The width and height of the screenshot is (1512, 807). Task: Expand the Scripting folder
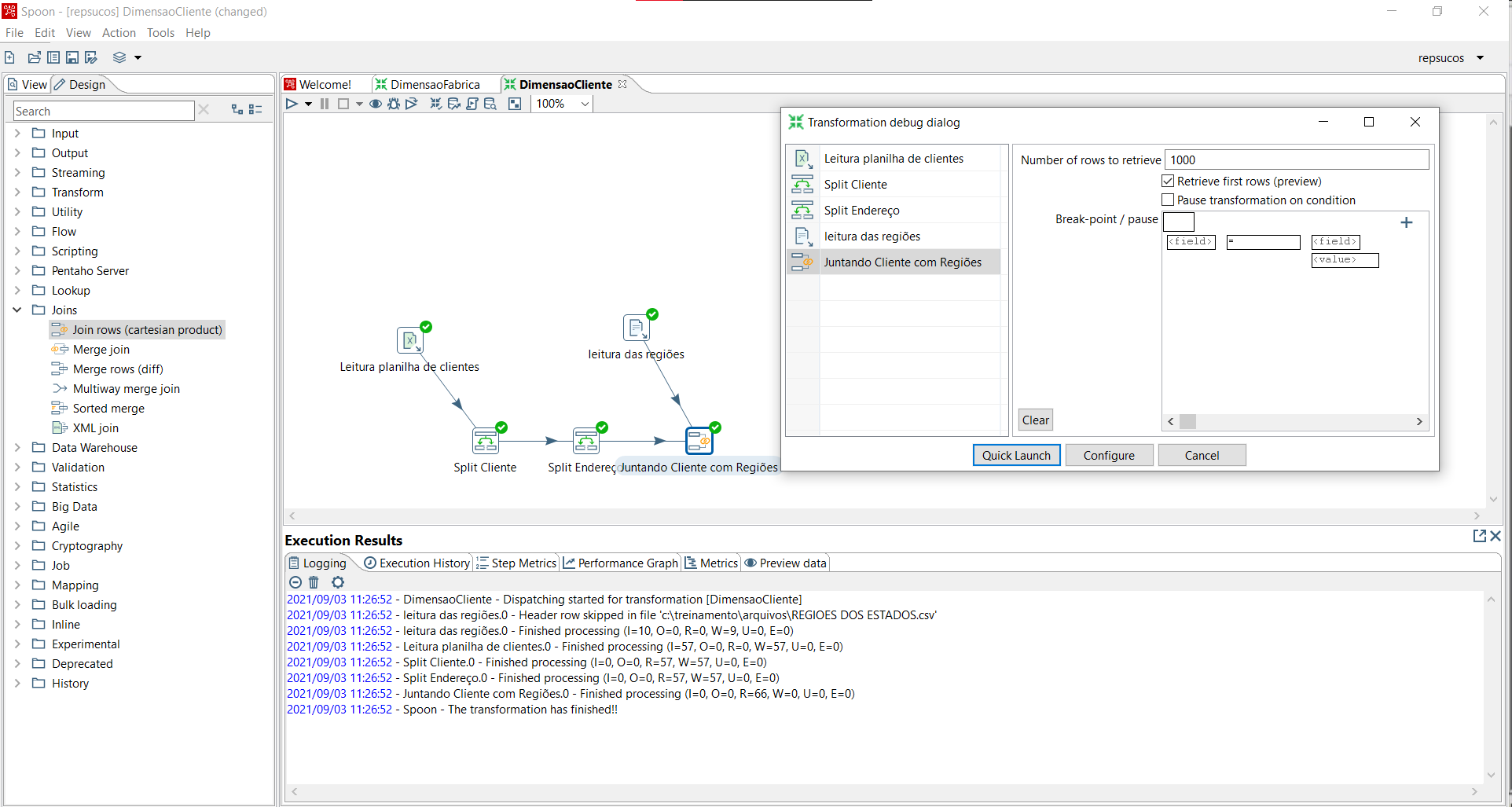coord(17,251)
